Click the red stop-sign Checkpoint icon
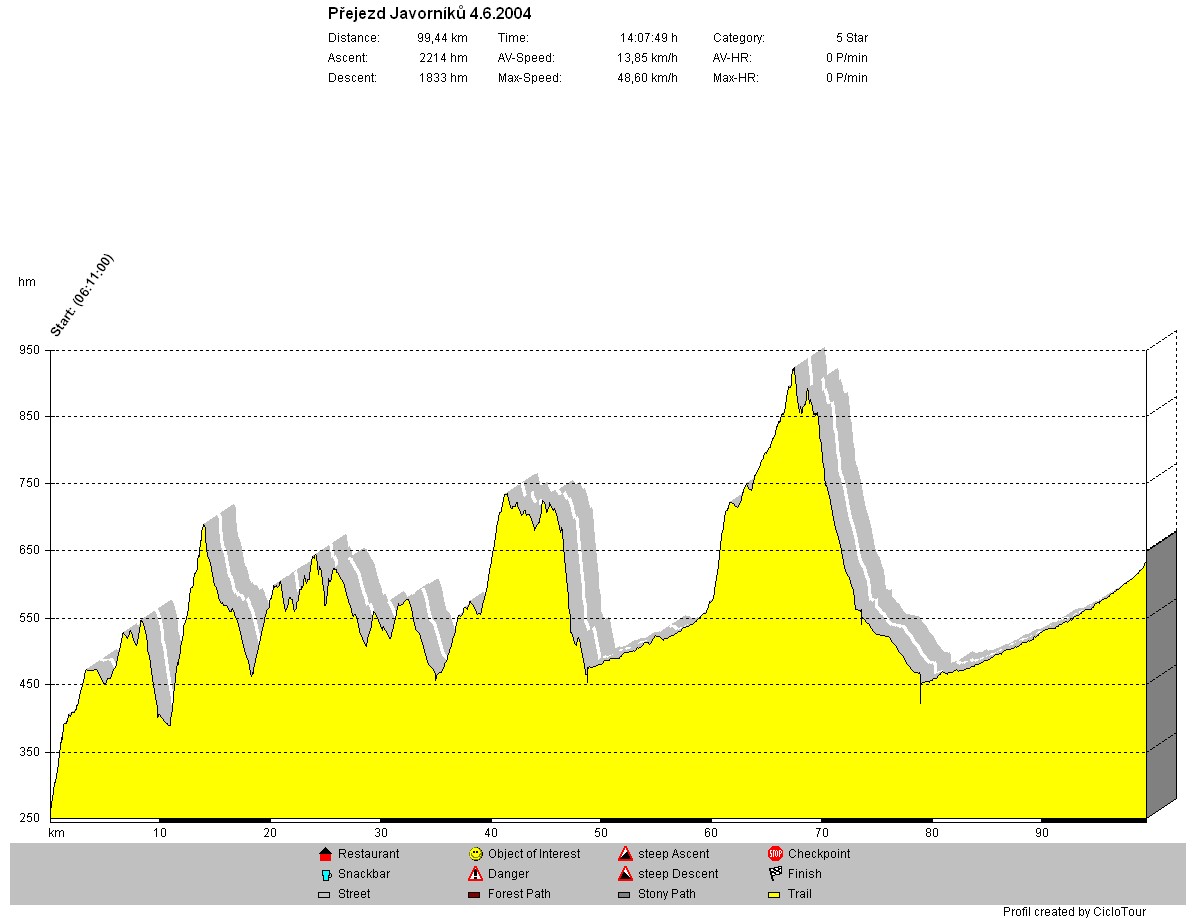 pos(775,854)
